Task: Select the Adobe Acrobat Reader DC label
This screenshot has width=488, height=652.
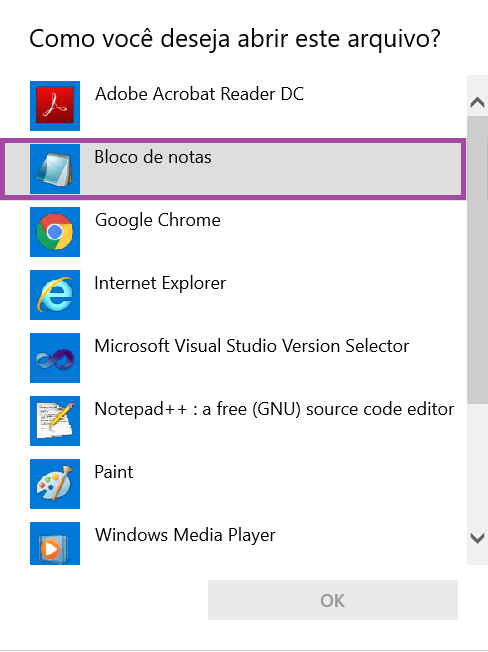Action: [199, 94]
